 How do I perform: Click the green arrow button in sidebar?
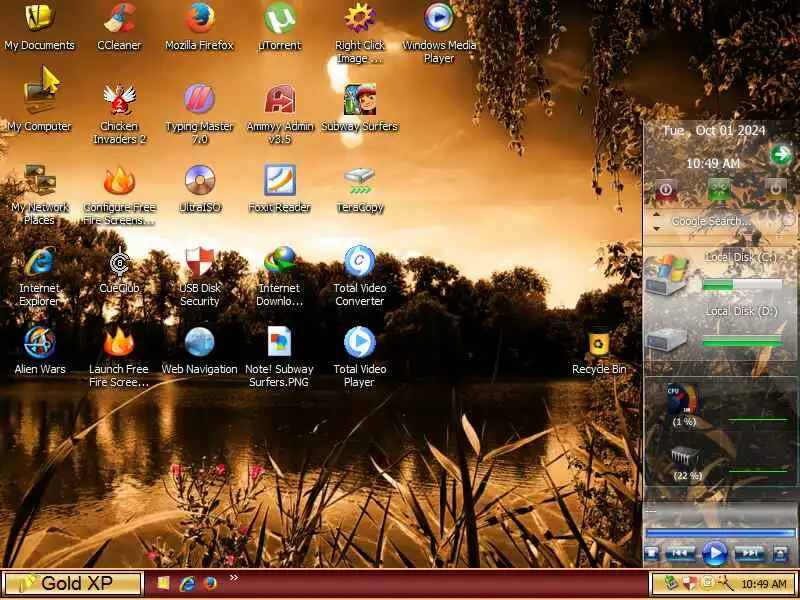[780, 154]
